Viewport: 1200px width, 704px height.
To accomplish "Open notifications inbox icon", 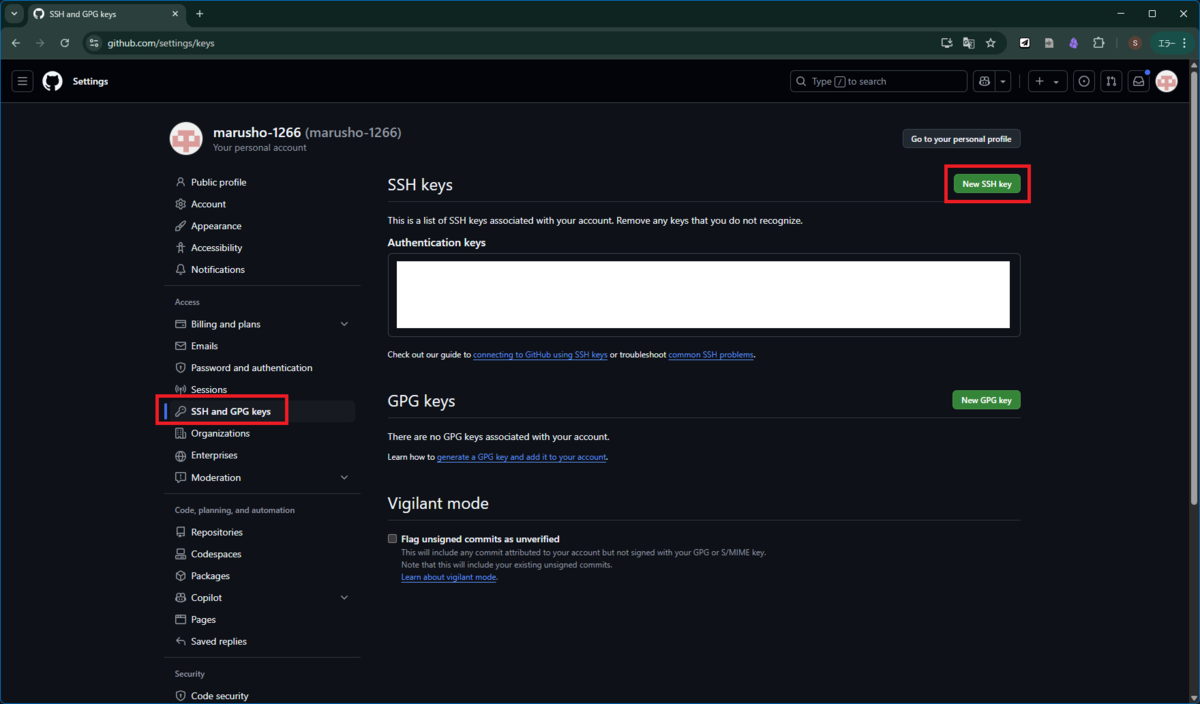I will point(1138,81).
